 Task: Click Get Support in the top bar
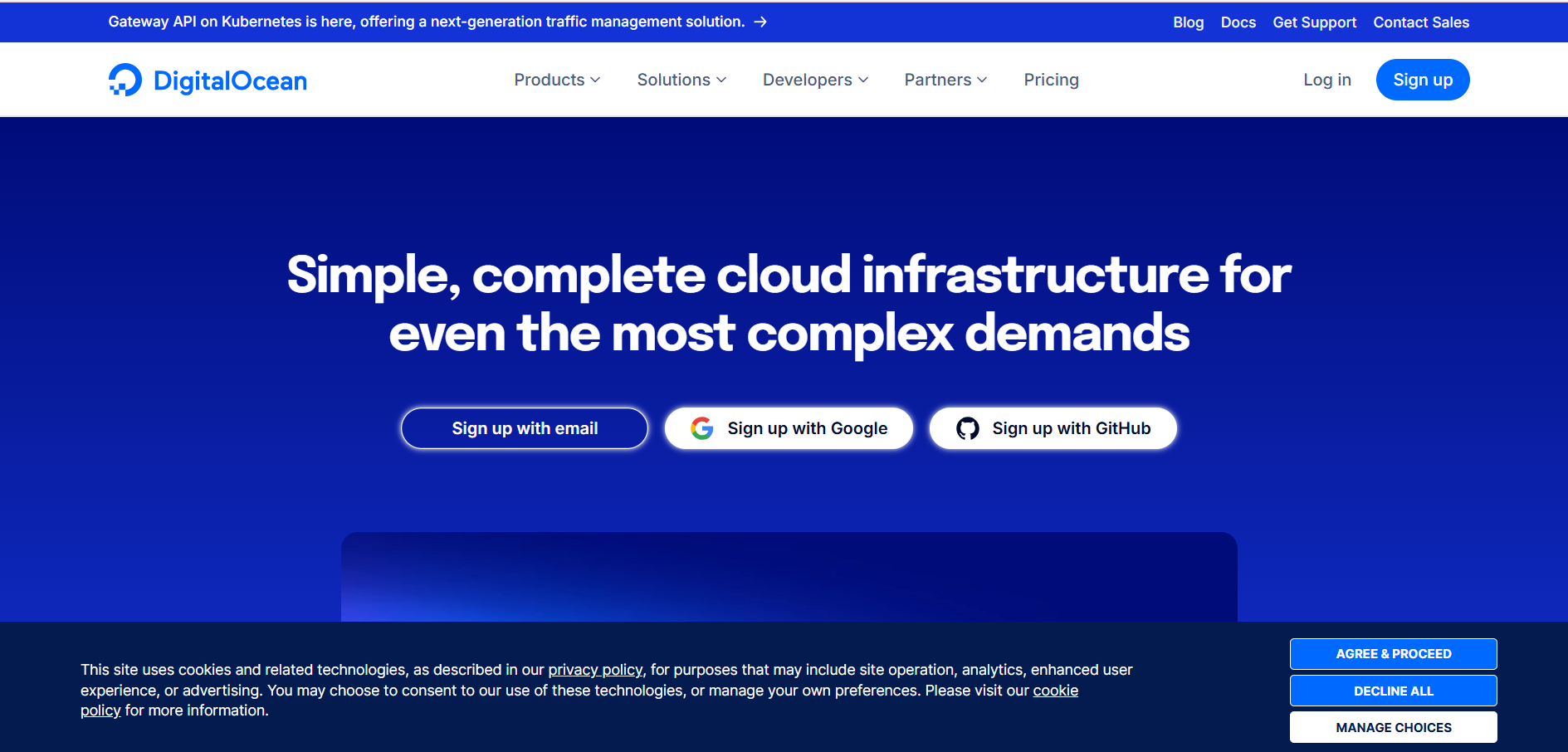point(1314,22)
